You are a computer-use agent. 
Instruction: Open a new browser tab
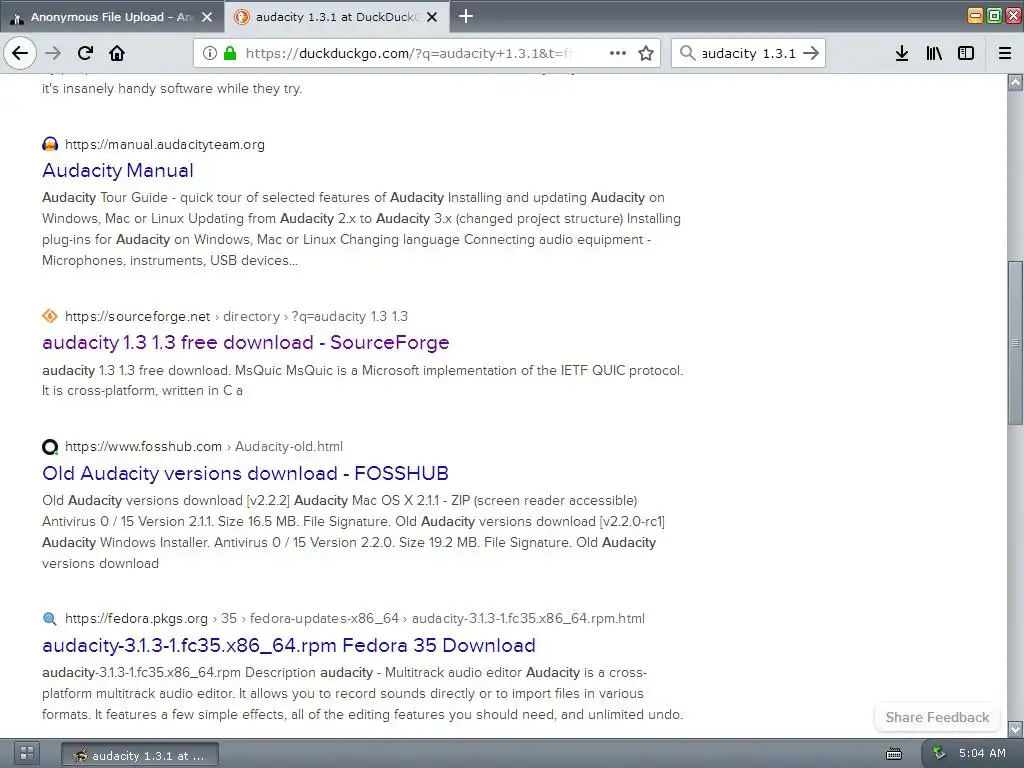pyautogui.click(x=466, y=16)
